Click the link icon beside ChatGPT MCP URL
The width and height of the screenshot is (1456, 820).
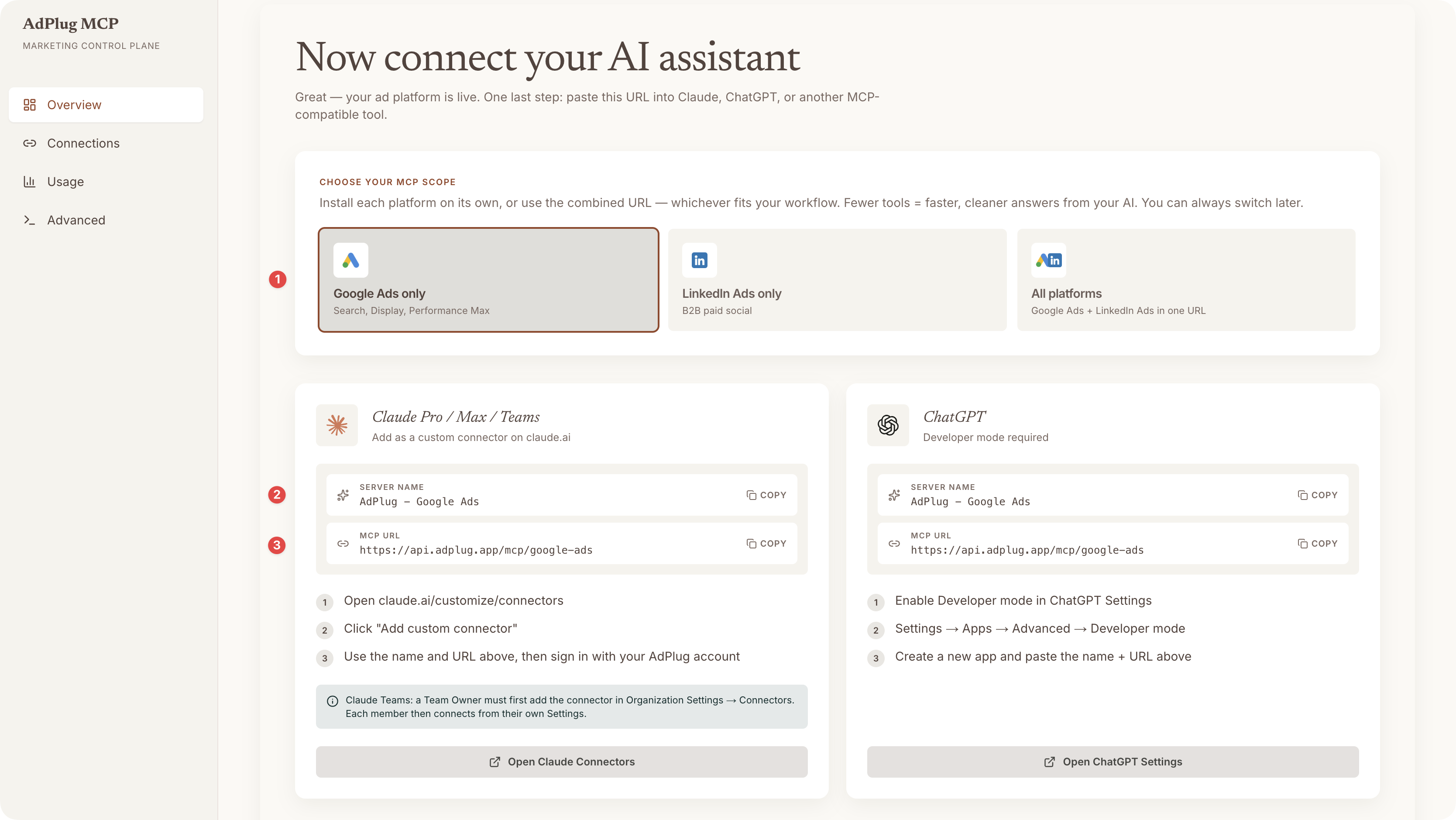click(x=894, y=544)
